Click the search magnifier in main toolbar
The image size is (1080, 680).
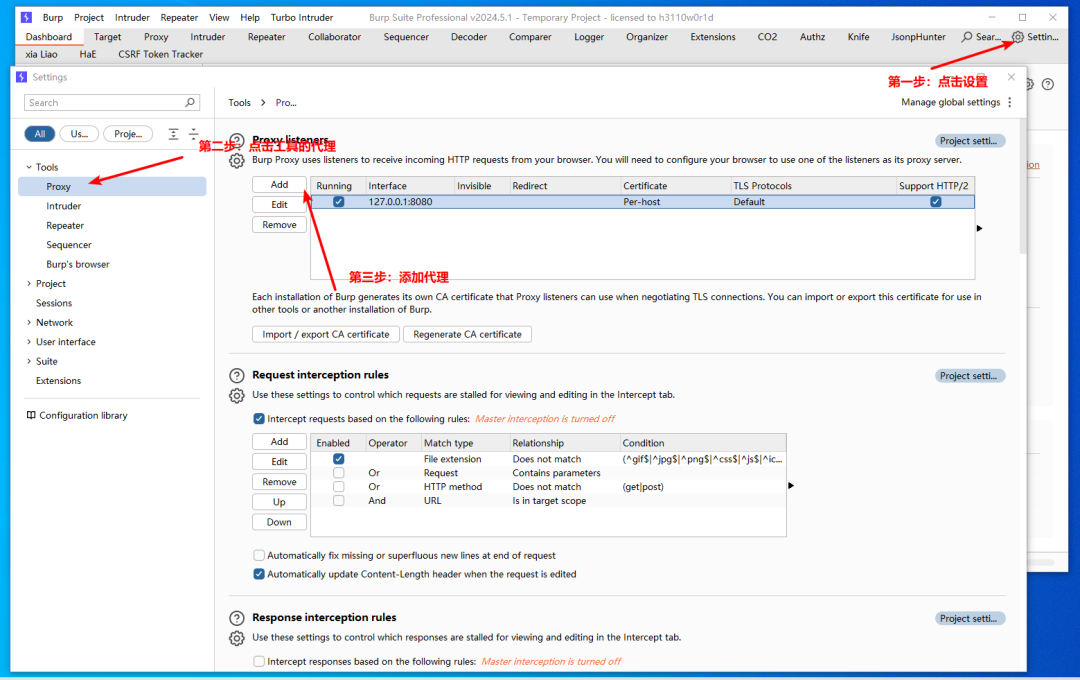tap(967, 37)
